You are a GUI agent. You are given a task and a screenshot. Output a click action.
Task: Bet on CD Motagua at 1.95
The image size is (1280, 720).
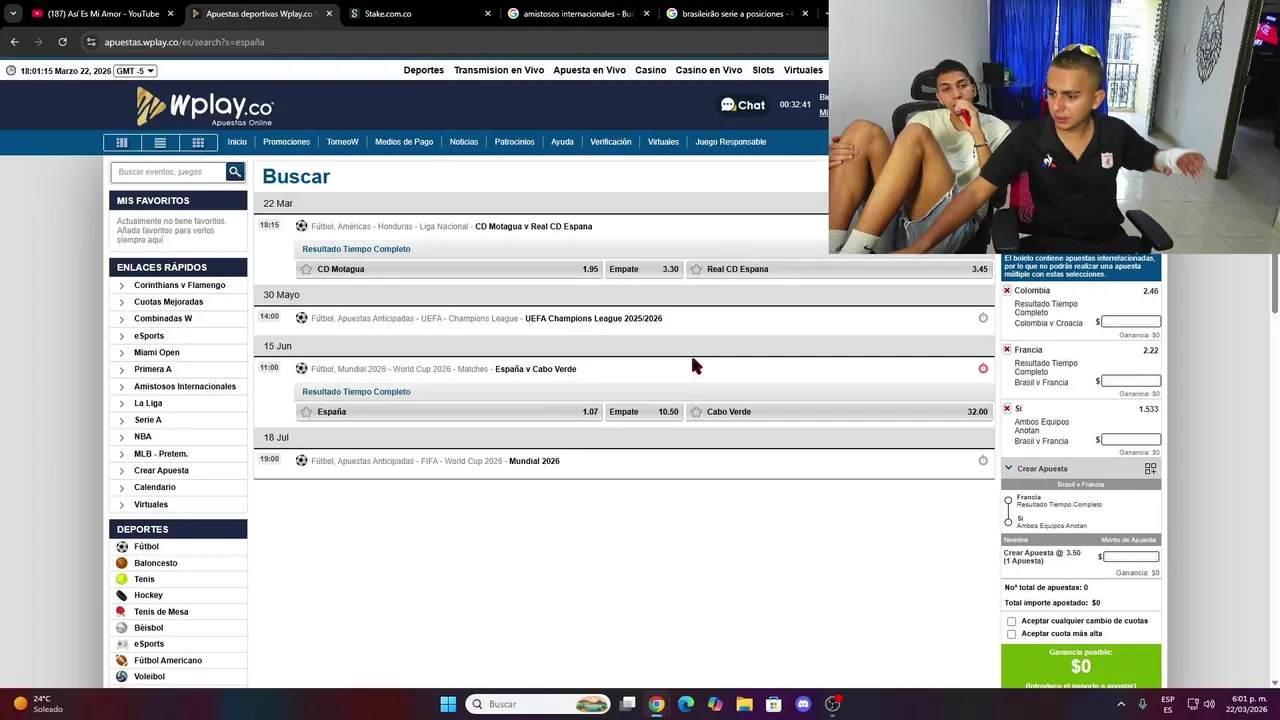click(x=449, y=269)
